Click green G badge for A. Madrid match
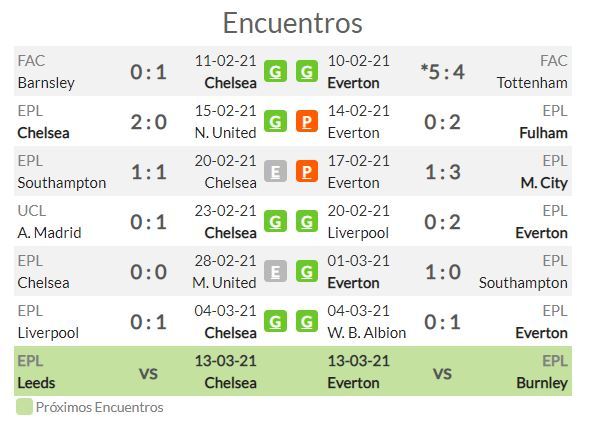591x423 pixels. point(275,221)
